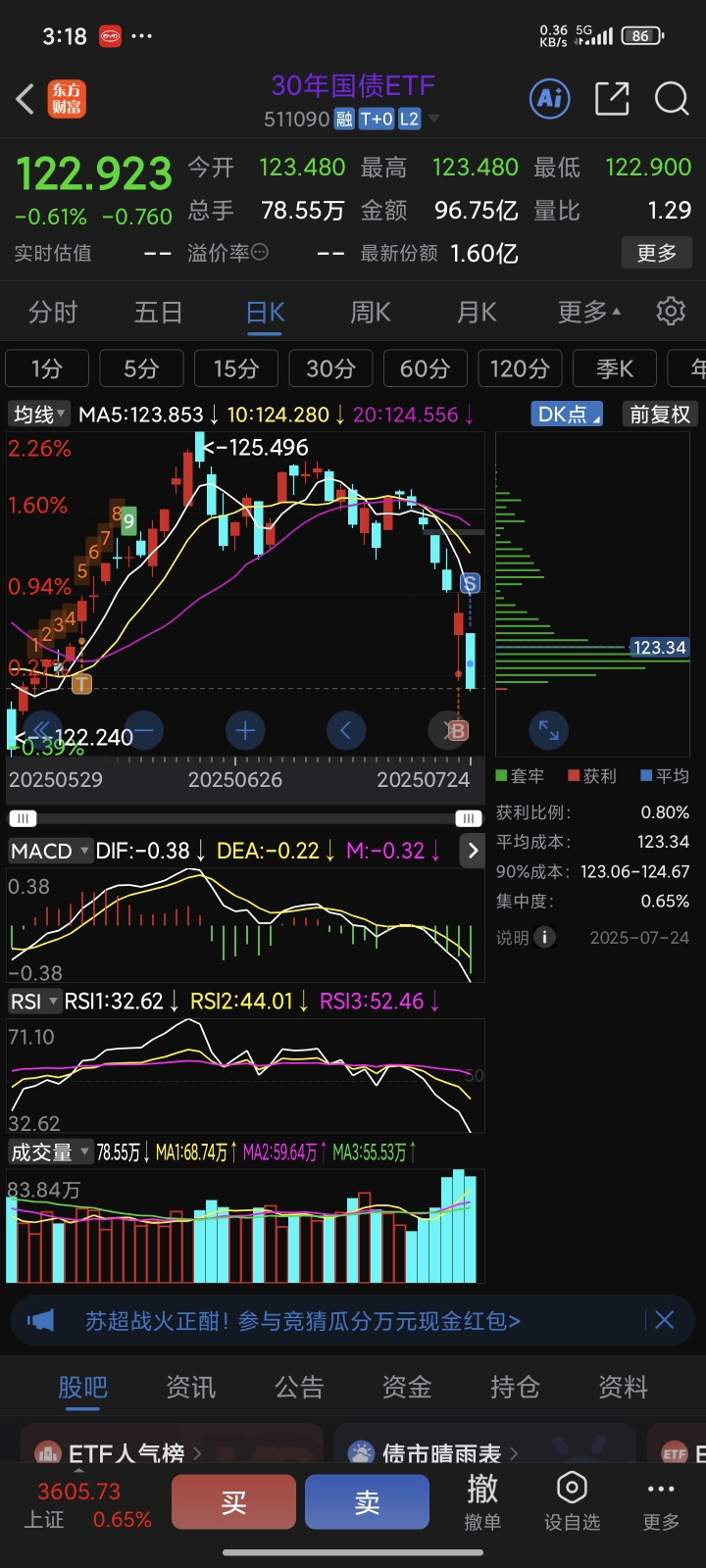Tap the share/export icon
Viewport: 706px width, 1568px height.
coord(612,98)
